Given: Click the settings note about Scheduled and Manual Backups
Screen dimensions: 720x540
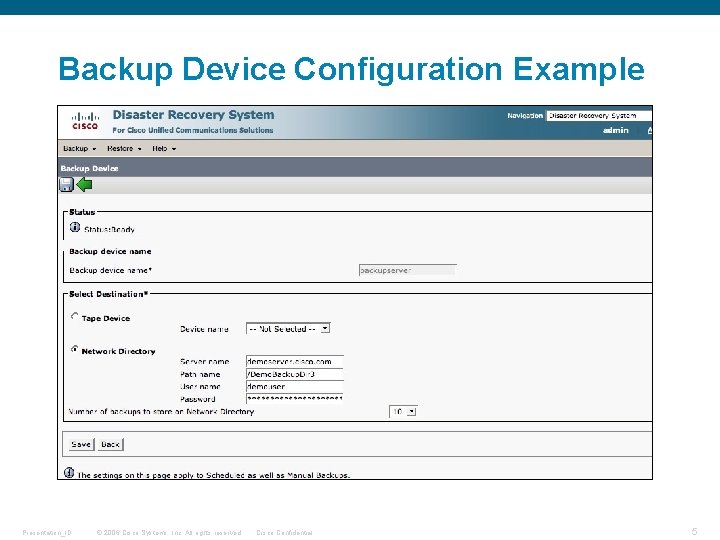Looking at the screenshot, I should coord(214,475).
